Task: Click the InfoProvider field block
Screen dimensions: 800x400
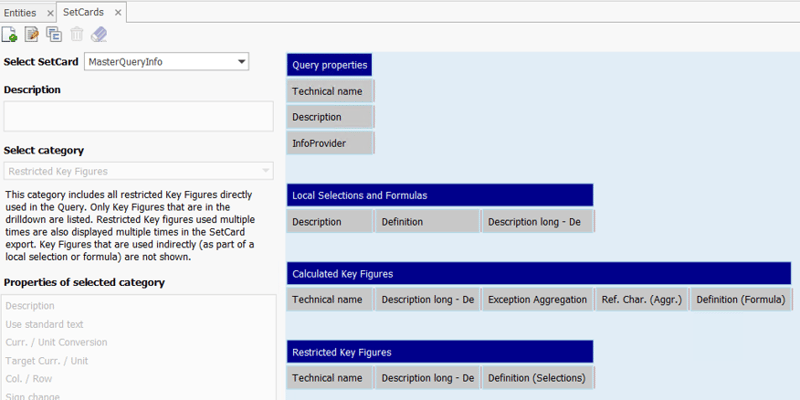Action: pyautogui.click(x=330, y=143)
